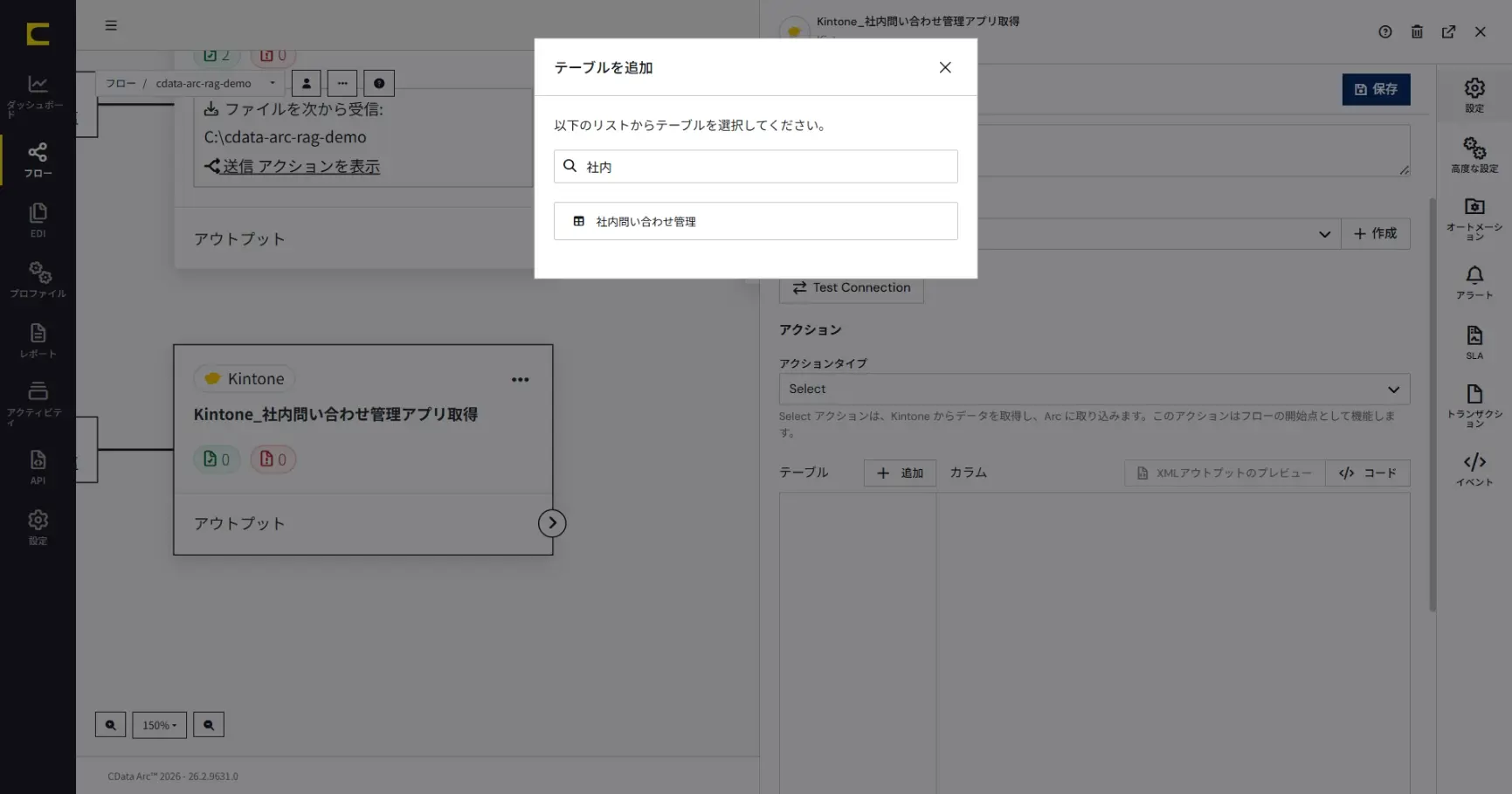Expand the connection dropdown chevron

(1324, 234)
